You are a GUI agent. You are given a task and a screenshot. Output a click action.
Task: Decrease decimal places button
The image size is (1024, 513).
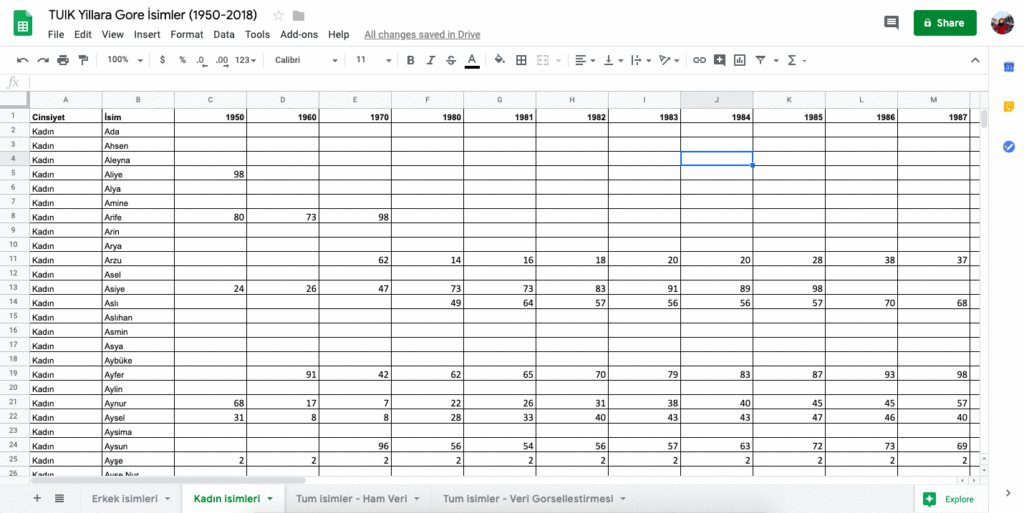tap(201, 60)
